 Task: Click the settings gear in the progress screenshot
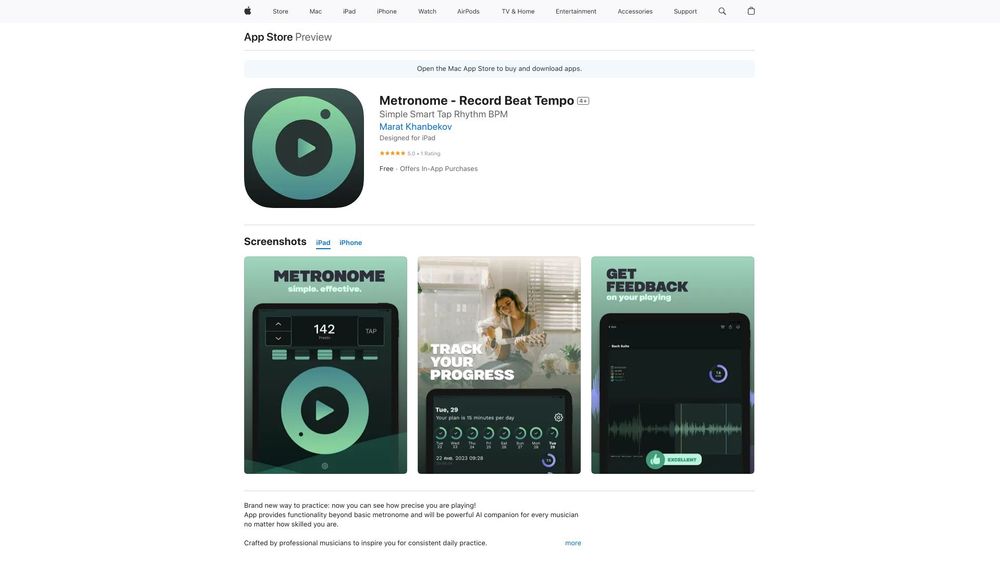click(559, 418)
